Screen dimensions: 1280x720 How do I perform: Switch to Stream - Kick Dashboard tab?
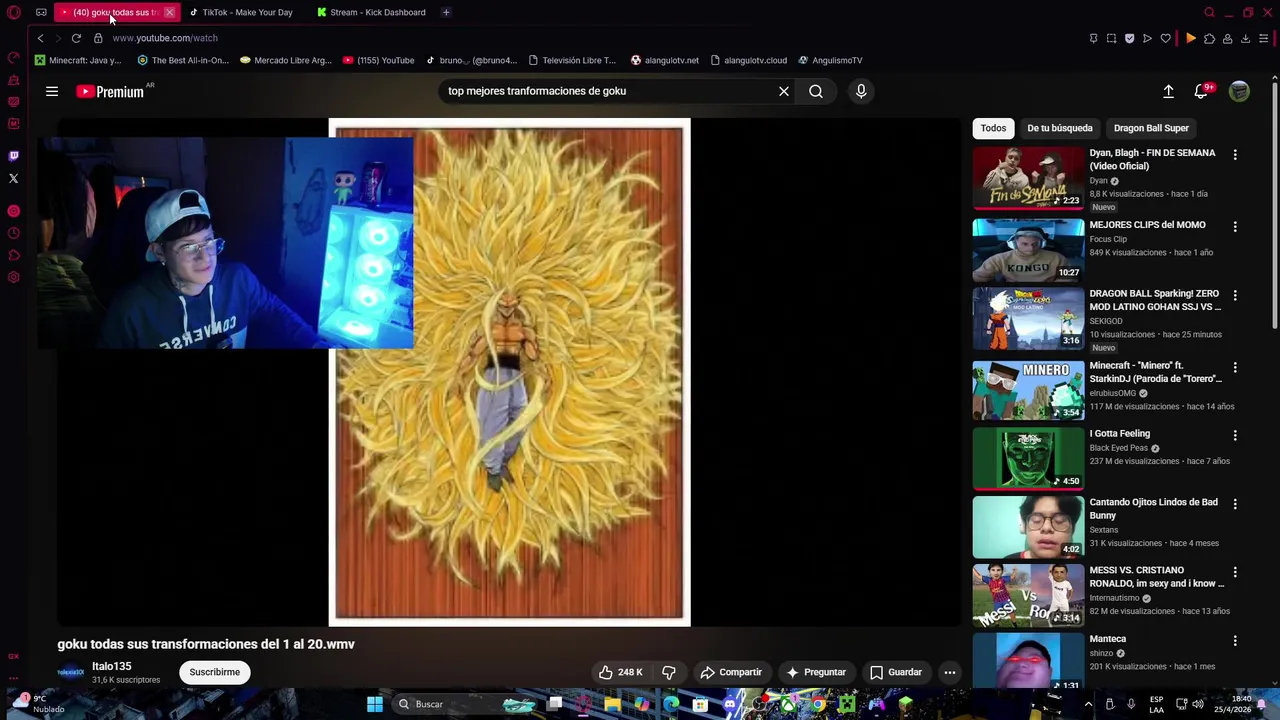(x=371, y=12)
